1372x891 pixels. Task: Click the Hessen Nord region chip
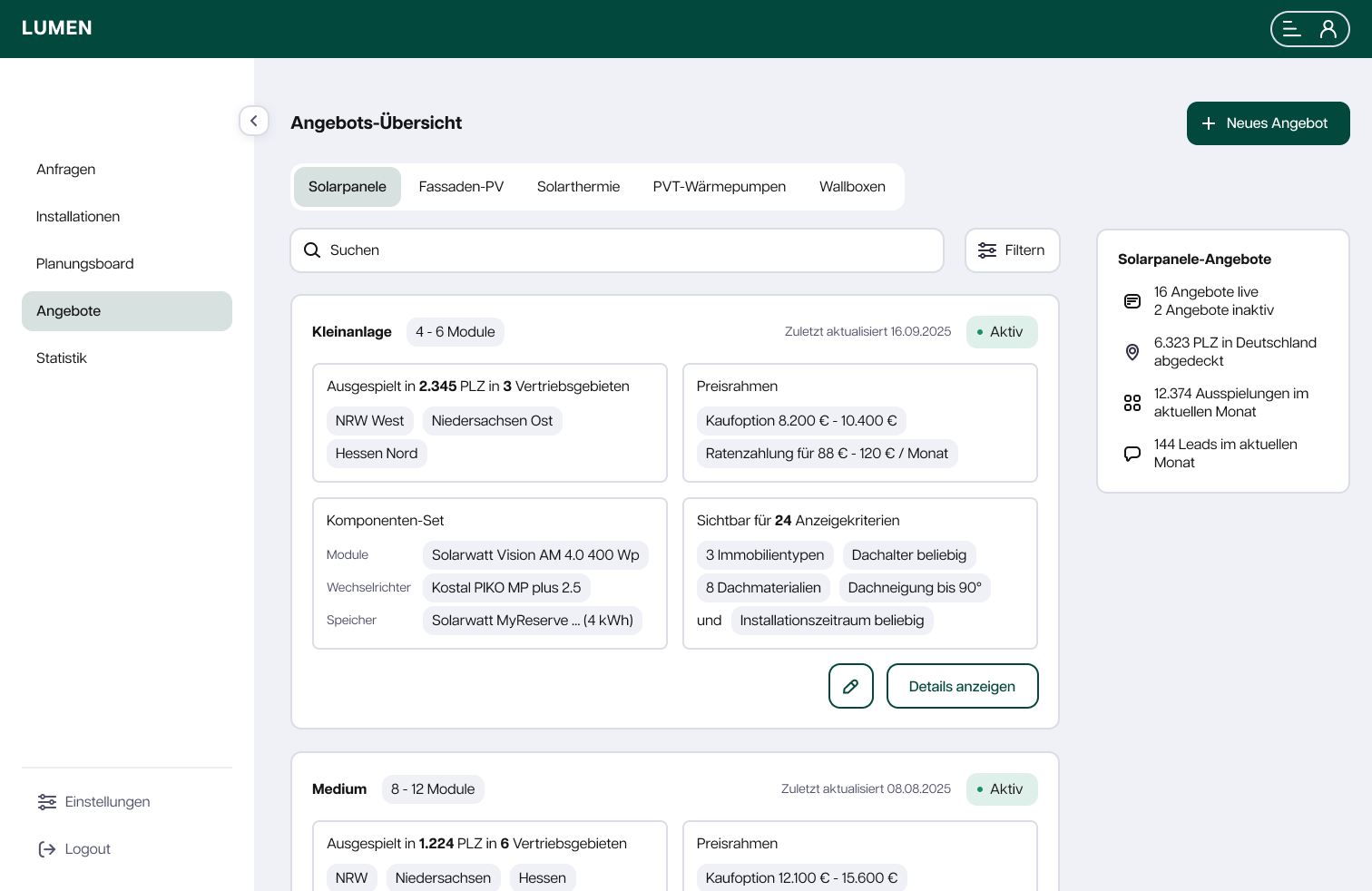(x=377, y=454)
